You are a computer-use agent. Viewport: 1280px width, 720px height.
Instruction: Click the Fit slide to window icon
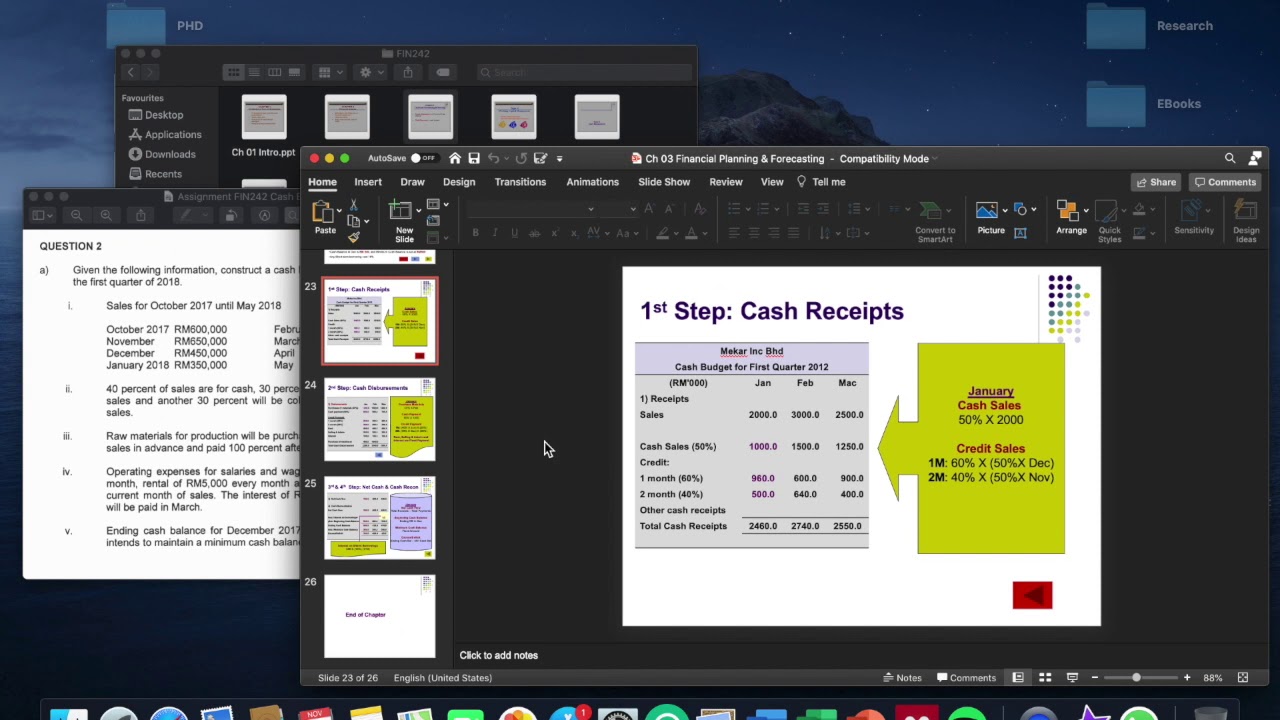(x=1243, y=678)
